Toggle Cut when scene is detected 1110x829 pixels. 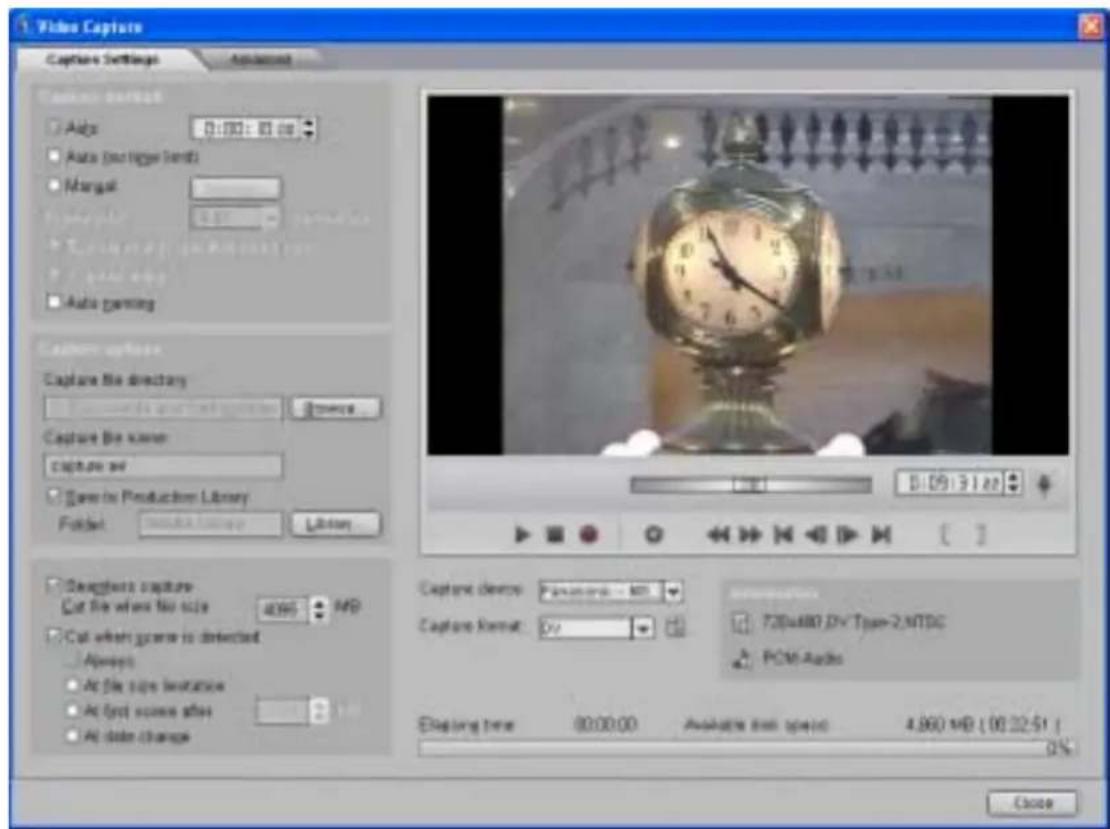[54, 636]
